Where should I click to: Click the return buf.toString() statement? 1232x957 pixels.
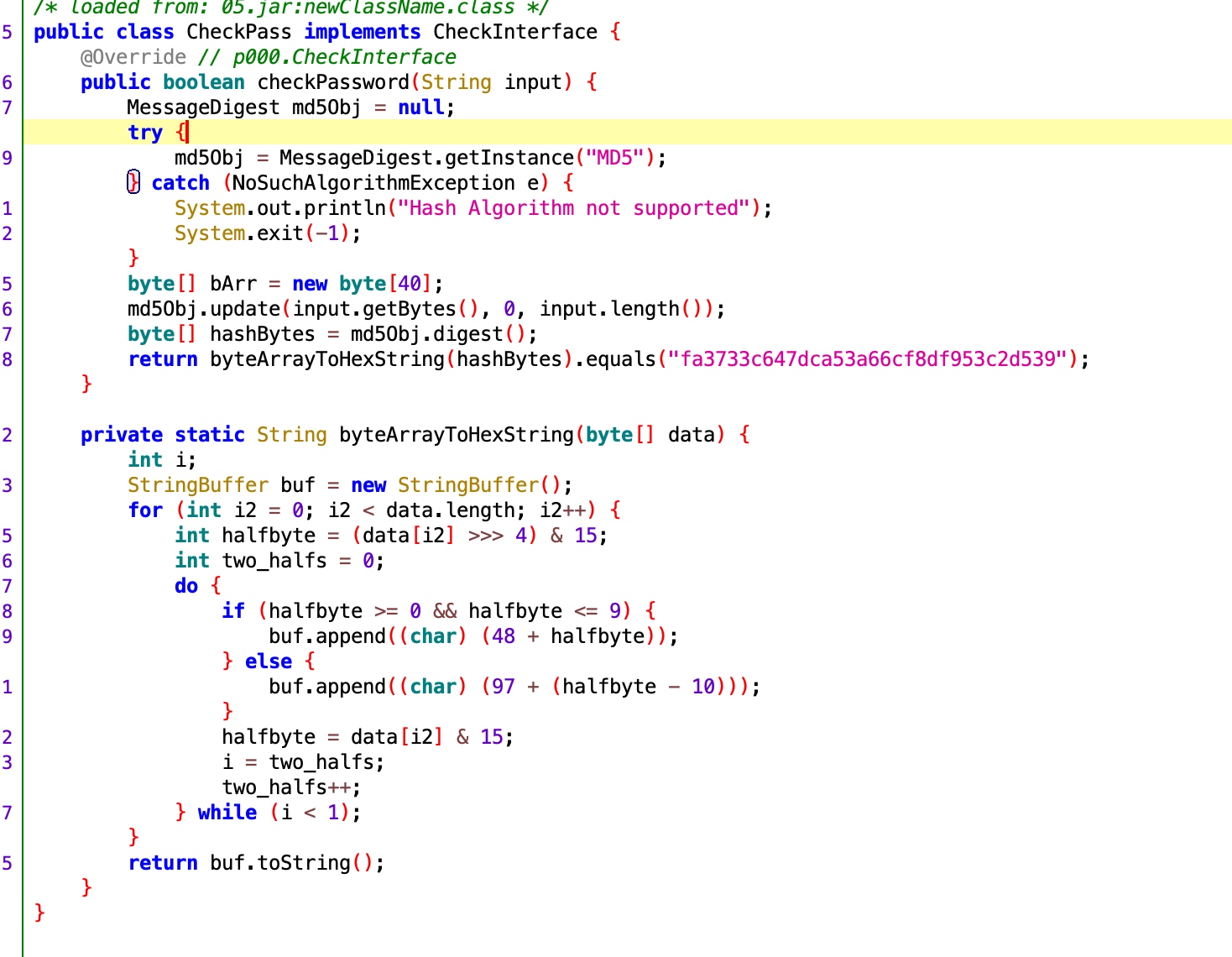tap(255, 863)
